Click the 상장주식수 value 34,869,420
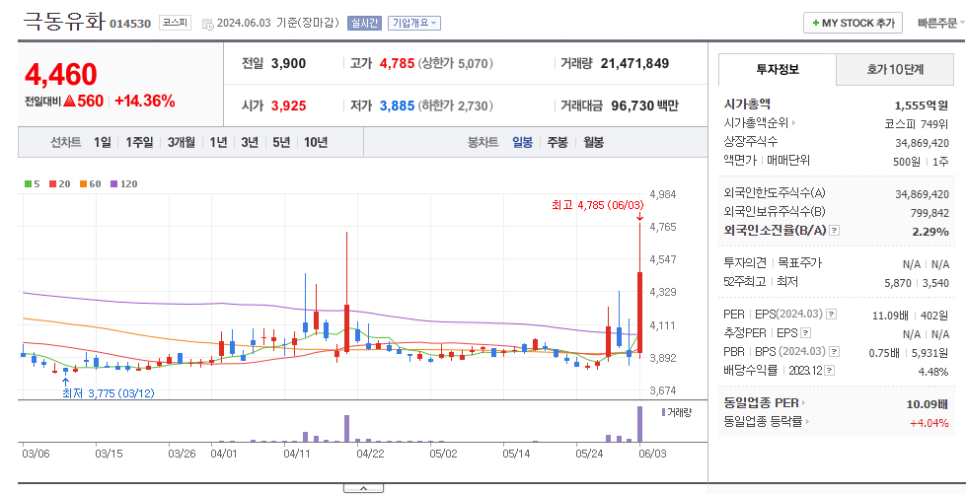The image size is (966, 494). tap(922, 143)
